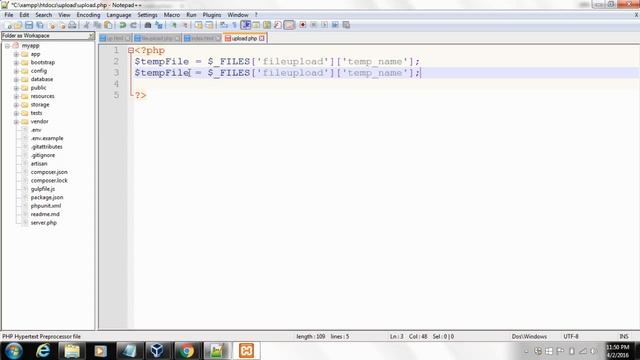This screenshot has width=640, height=360.
Task: Collapse the myapp root folder
Action: point(7,46)
